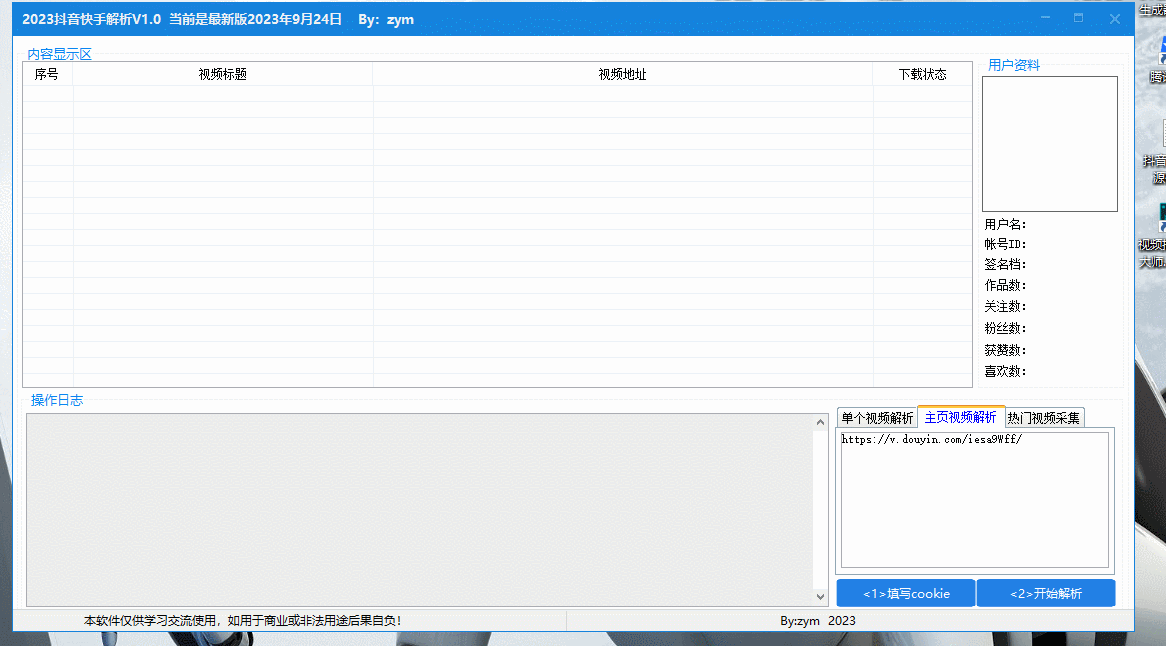This screenshot has height=646, width=1166.
Task: Click the 序号 column header
Action: (47, 74)
